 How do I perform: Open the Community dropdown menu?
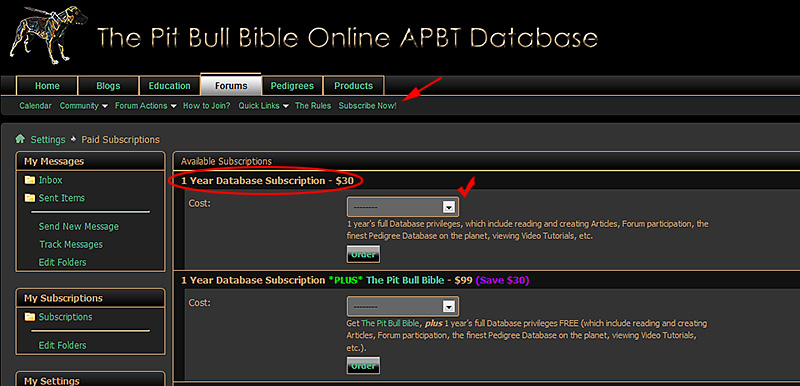(x=84, y=106)
